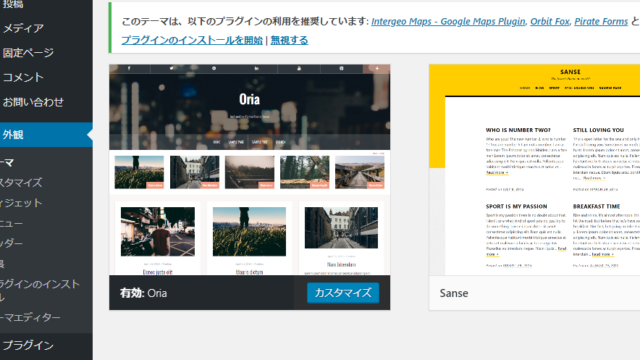
Task: Click Facebook icon in Oria preview
Action: (x=129, y=69)
